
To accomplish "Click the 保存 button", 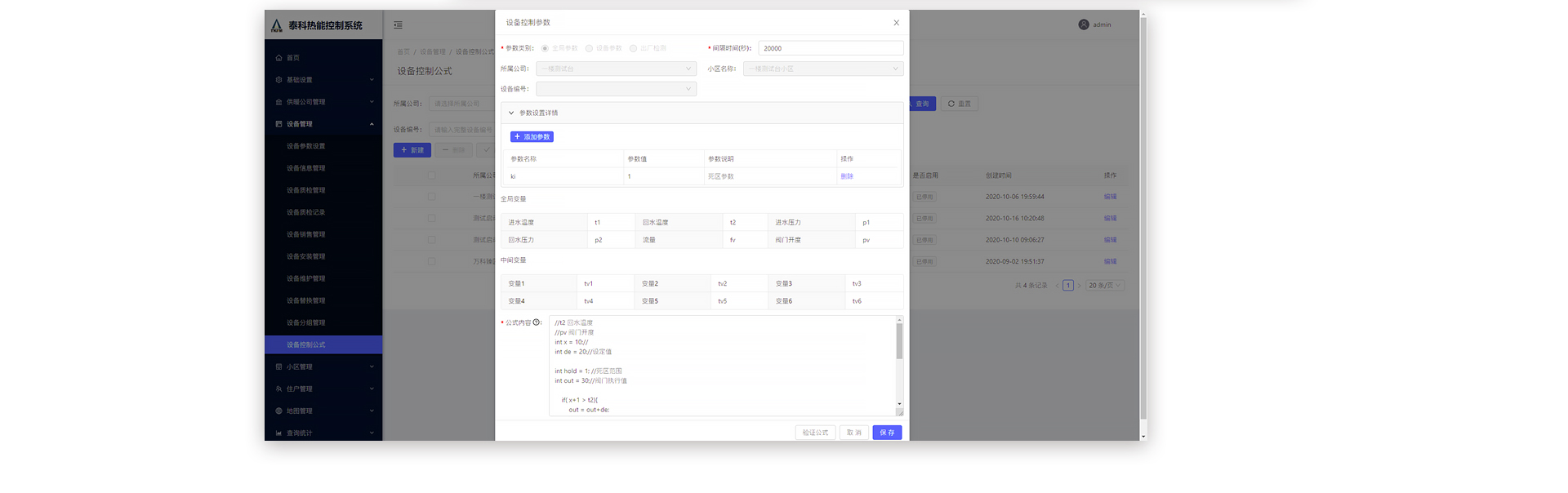I will [887, 433].
